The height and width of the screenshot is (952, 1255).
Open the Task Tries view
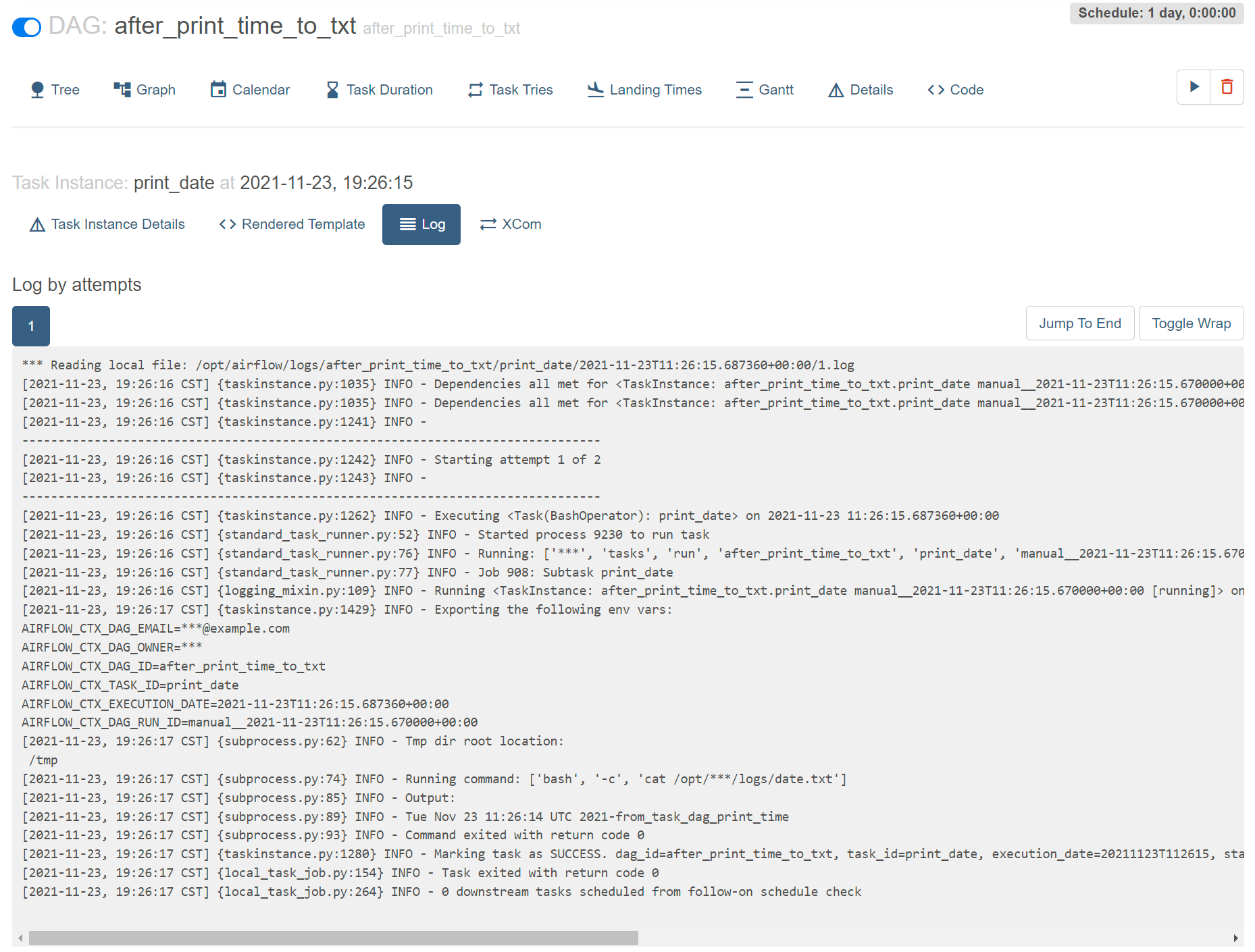511,90
